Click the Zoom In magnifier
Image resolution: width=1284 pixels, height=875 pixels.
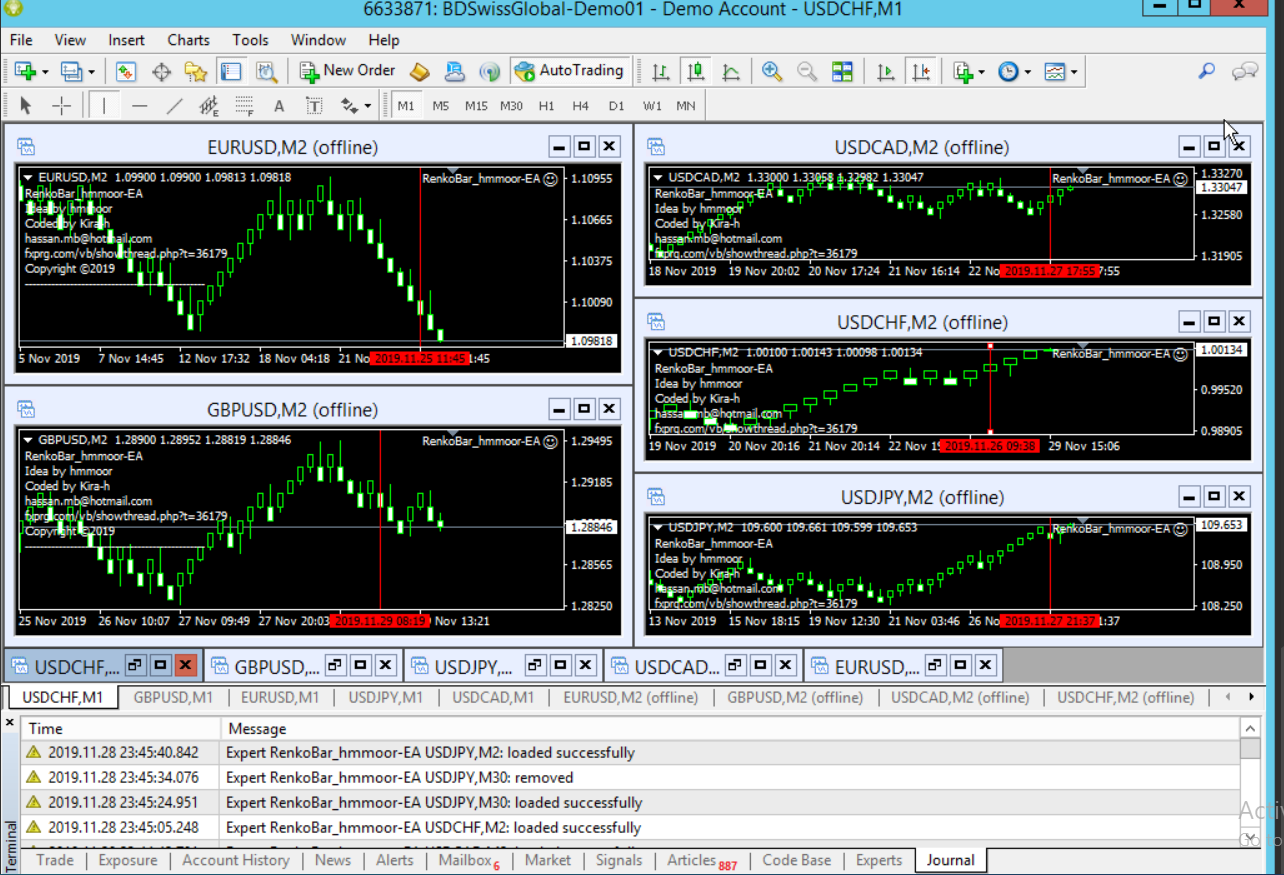771,71
